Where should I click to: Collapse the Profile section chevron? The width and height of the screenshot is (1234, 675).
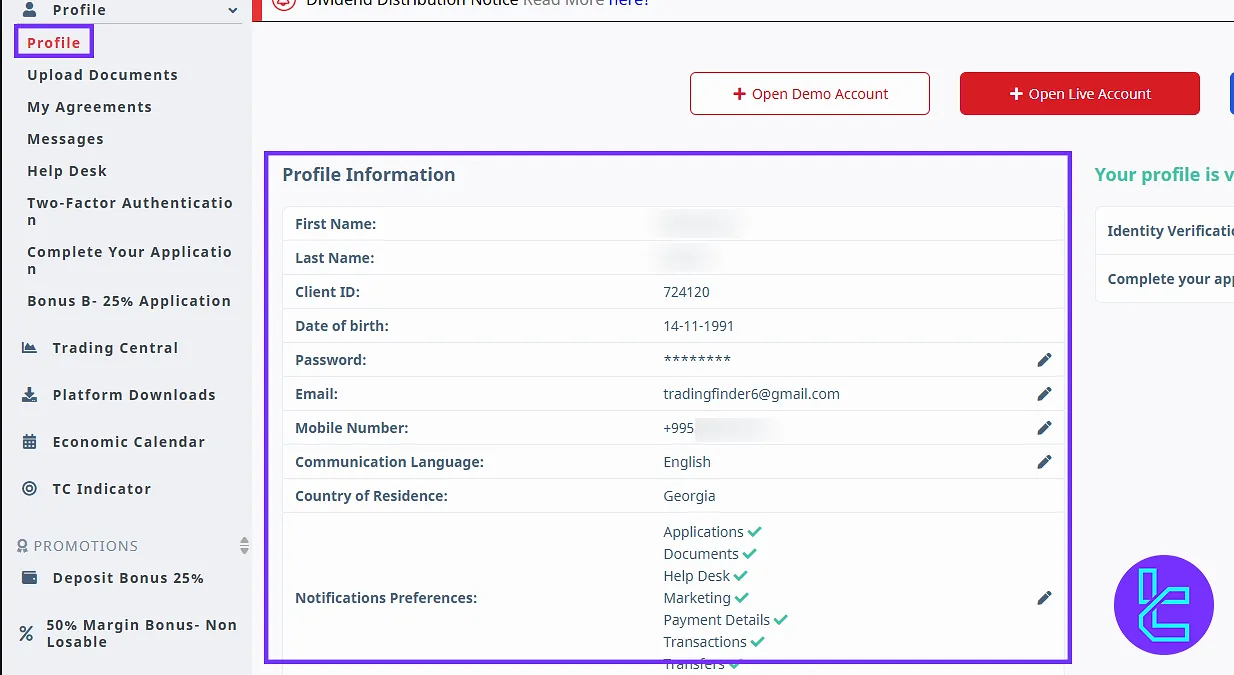click(x=233, y=11)
